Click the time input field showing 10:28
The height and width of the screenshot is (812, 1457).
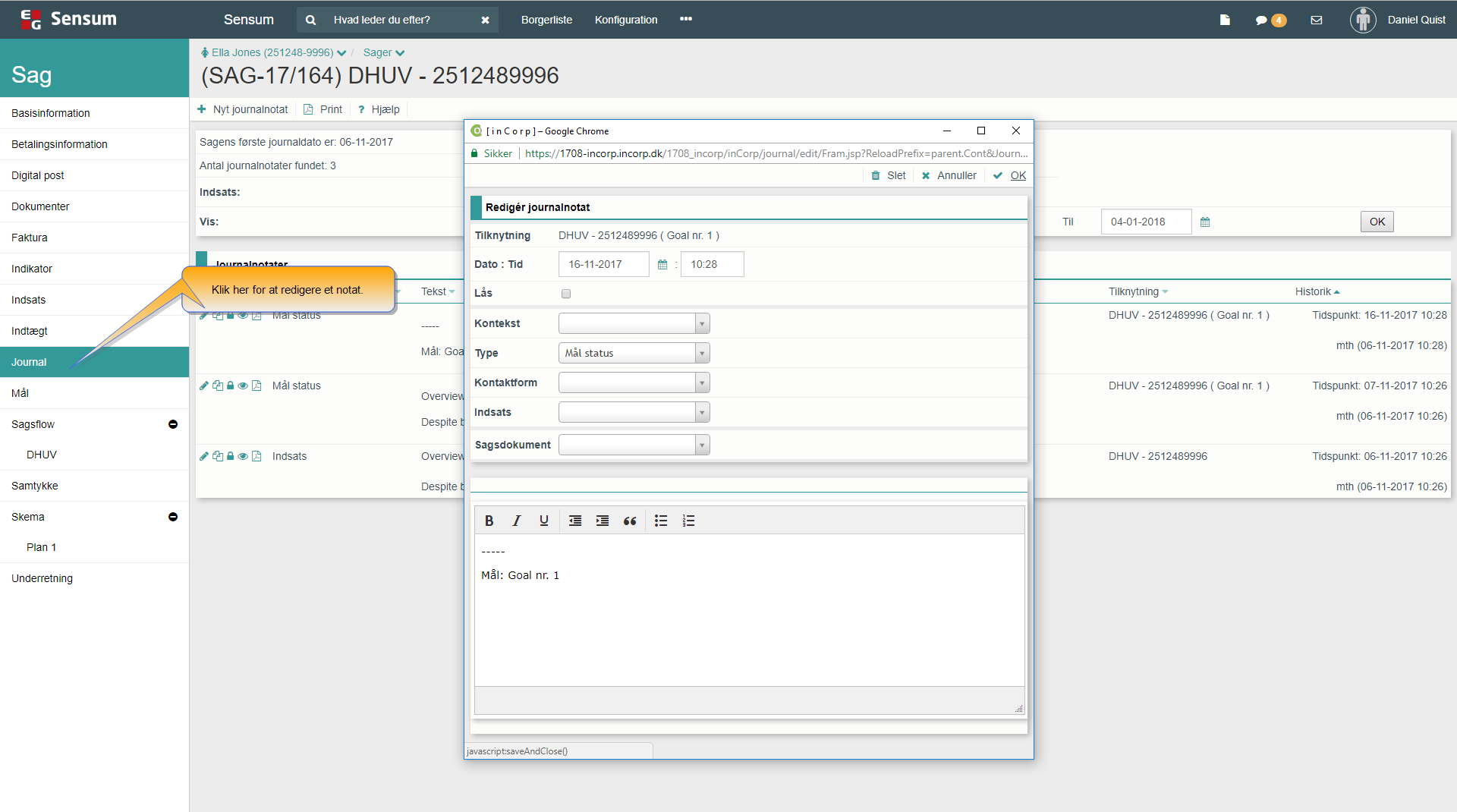(x=712, y=264)
